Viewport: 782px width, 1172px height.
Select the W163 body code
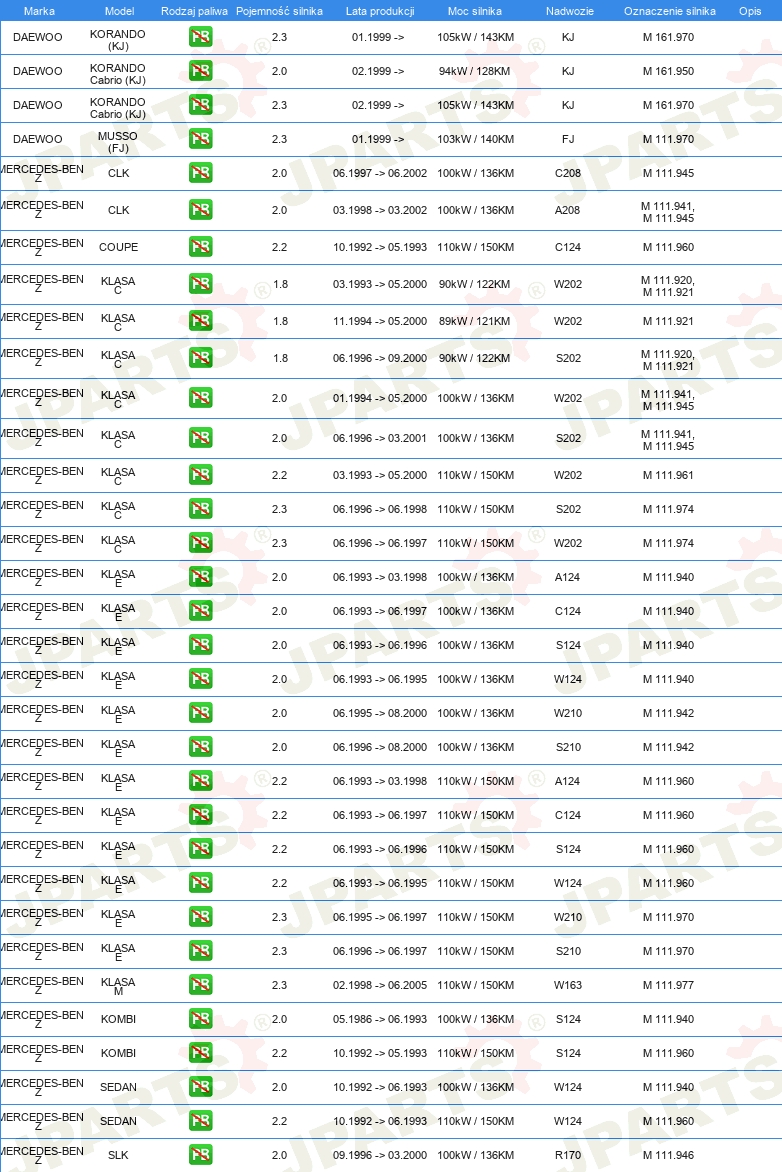(x=568, y=985)
